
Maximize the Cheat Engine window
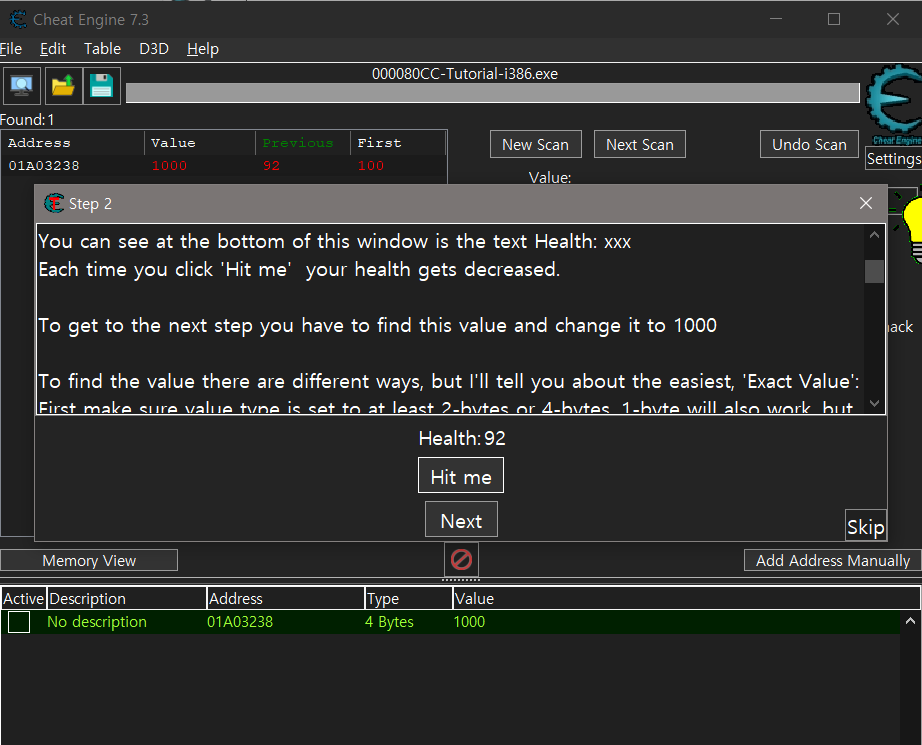coord(834,19)
